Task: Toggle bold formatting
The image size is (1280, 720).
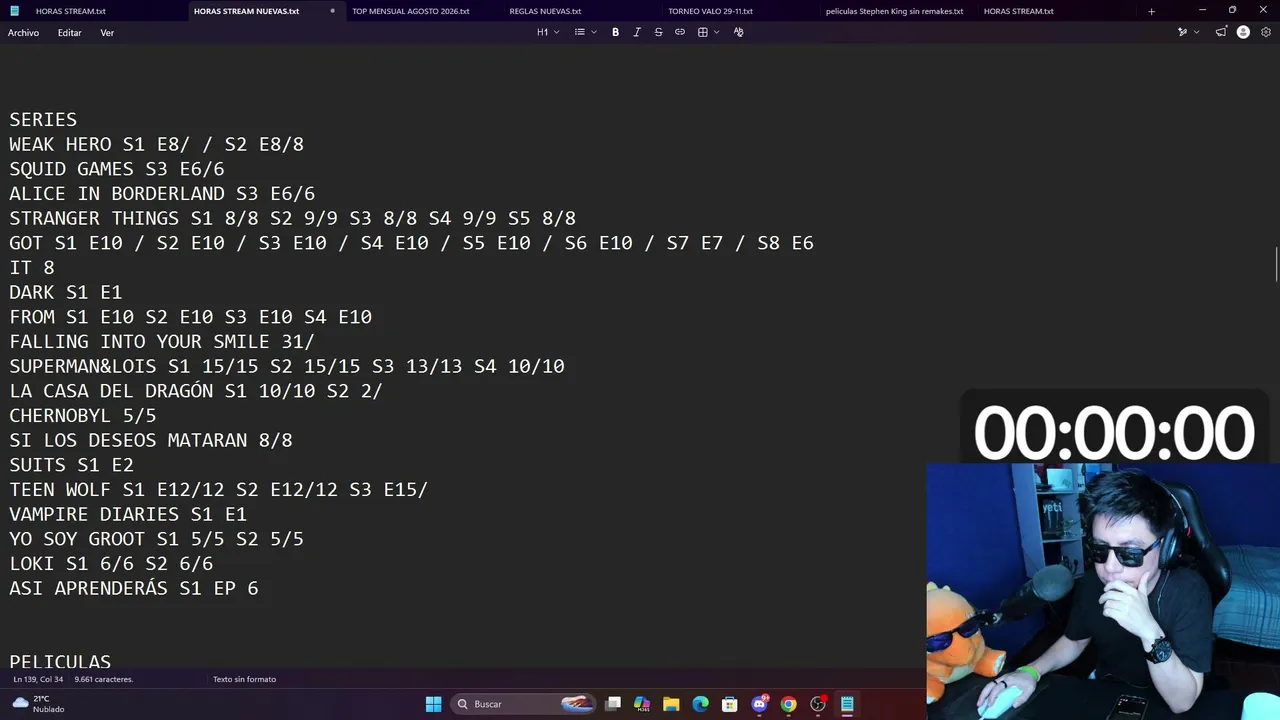Action: 615,32
